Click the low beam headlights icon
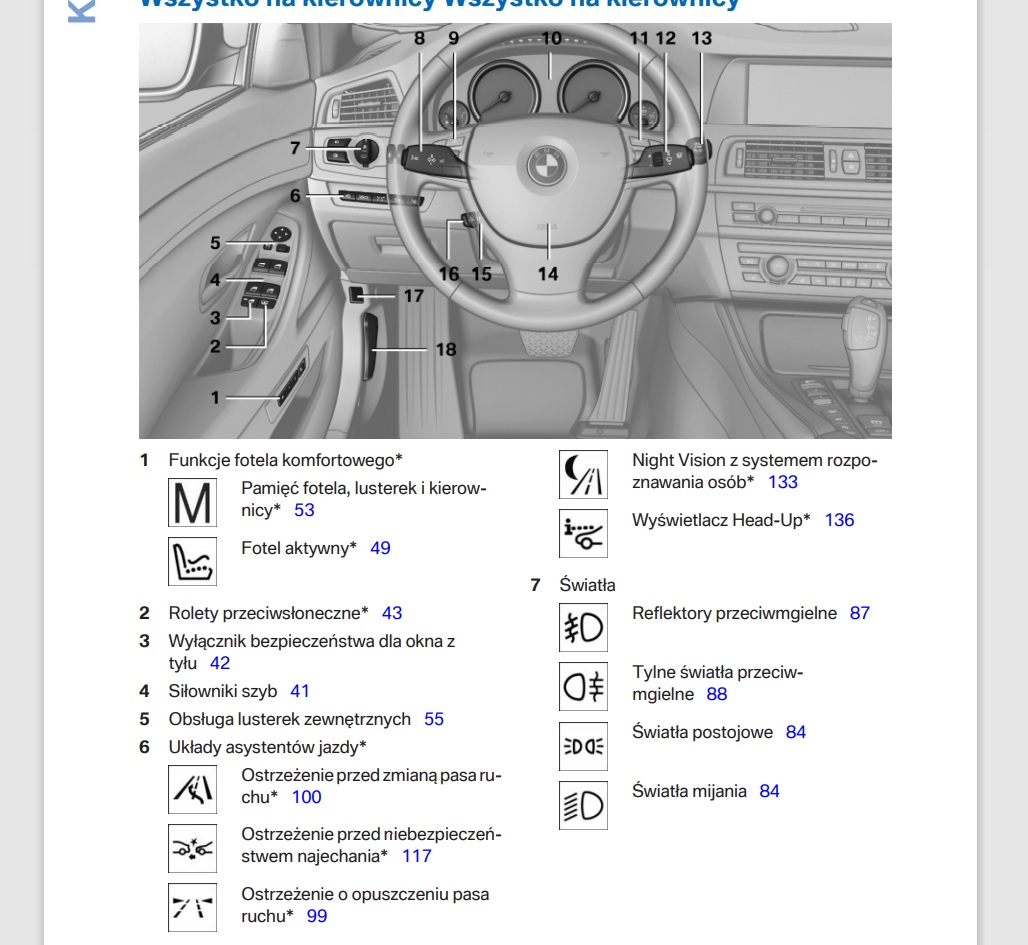1028x945 pixels. 583,805
